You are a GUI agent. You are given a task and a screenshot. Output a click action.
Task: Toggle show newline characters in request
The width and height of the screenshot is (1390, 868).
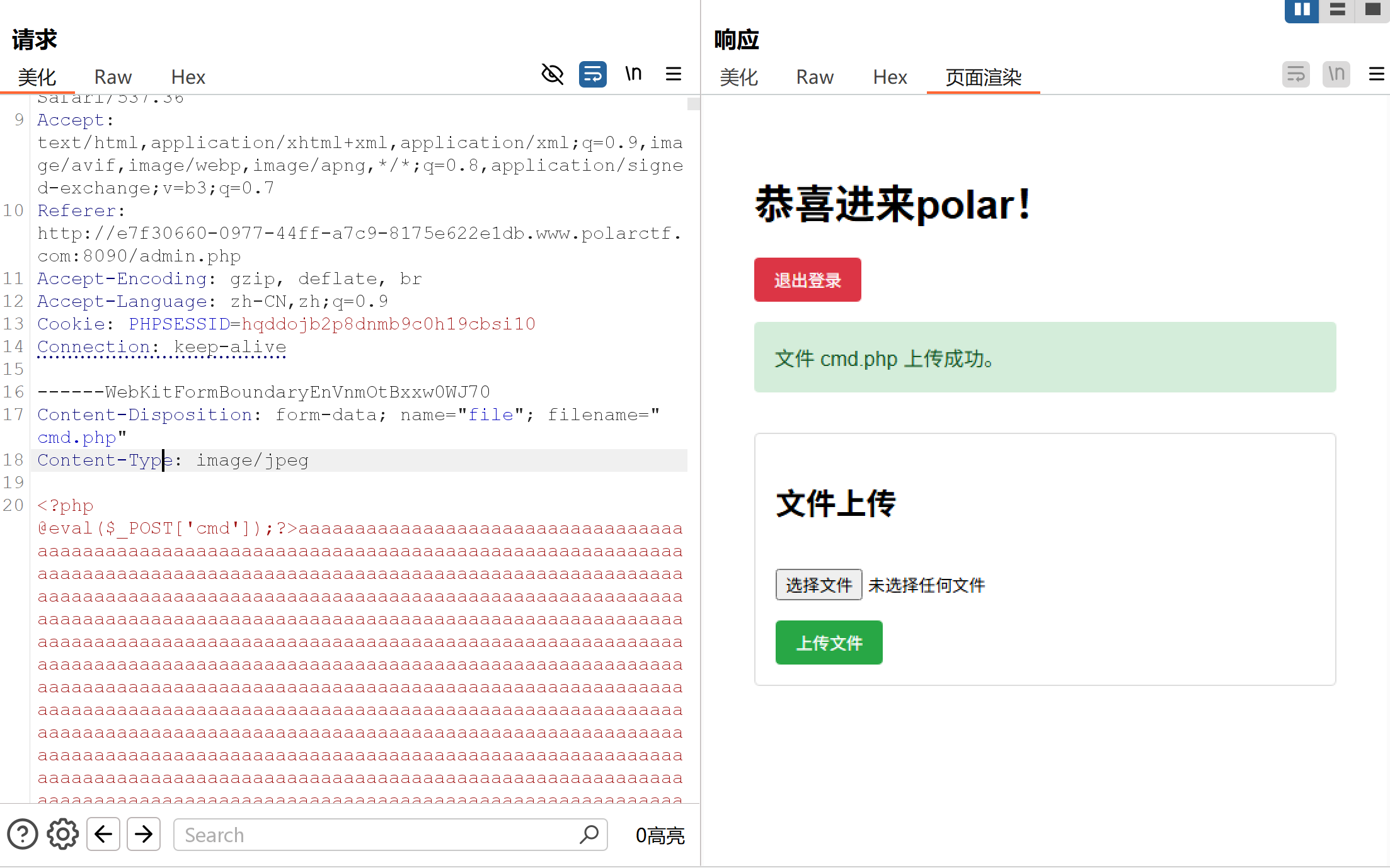pos(633,74)
